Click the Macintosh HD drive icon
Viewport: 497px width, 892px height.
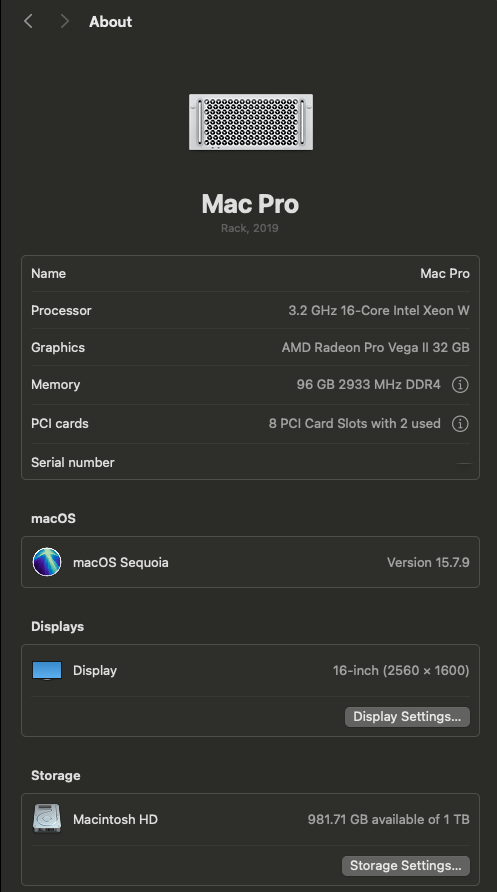pyautogui.click(x=47, y=819)
